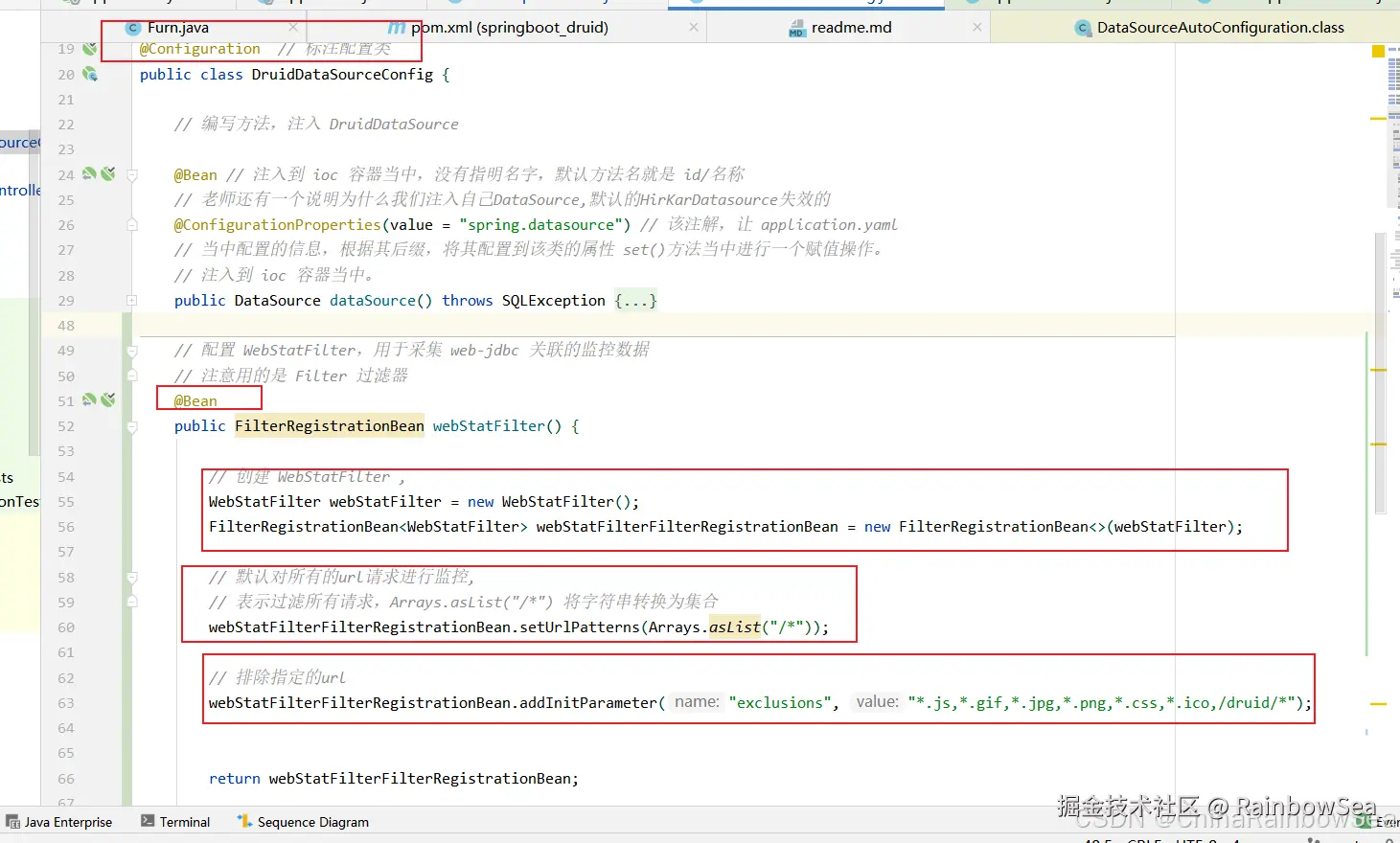
Task: Expand the folded {...} body of dataSource()
Action: pyautogui.click(x=635, y=301)
